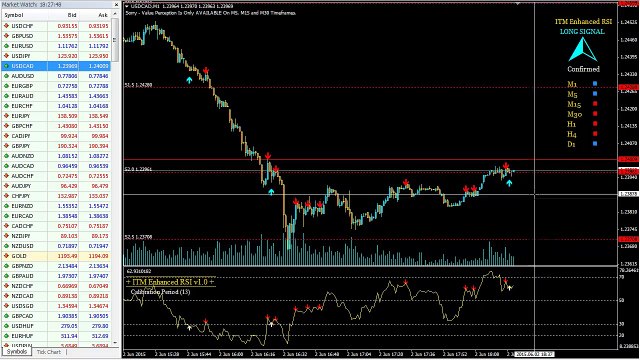Screen dimensions: 640x360
Task: Click the M15 red timeframe indicator square
Action: (x=595, y=104)
